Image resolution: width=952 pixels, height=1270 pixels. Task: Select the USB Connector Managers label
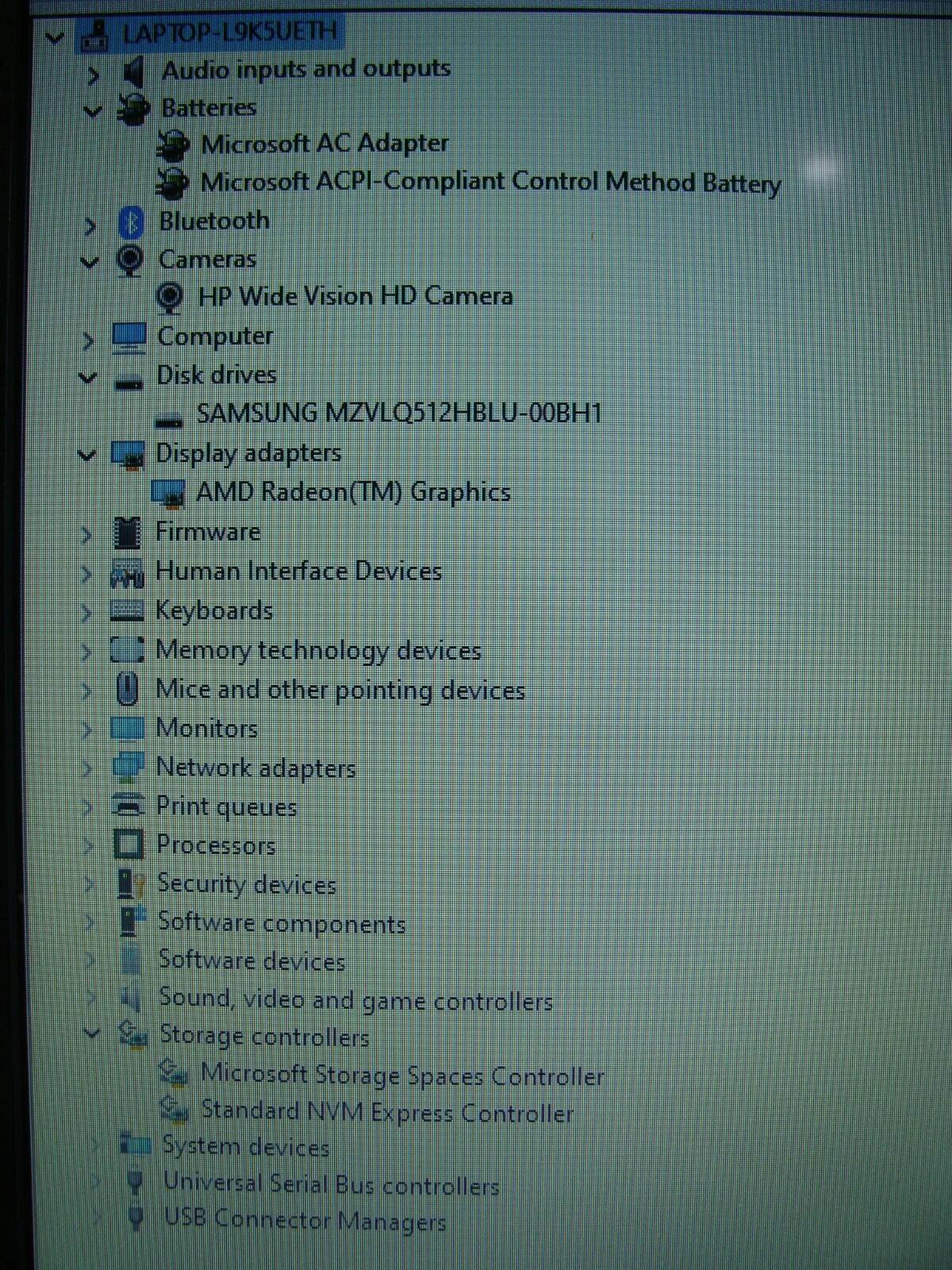(305, 1220)
